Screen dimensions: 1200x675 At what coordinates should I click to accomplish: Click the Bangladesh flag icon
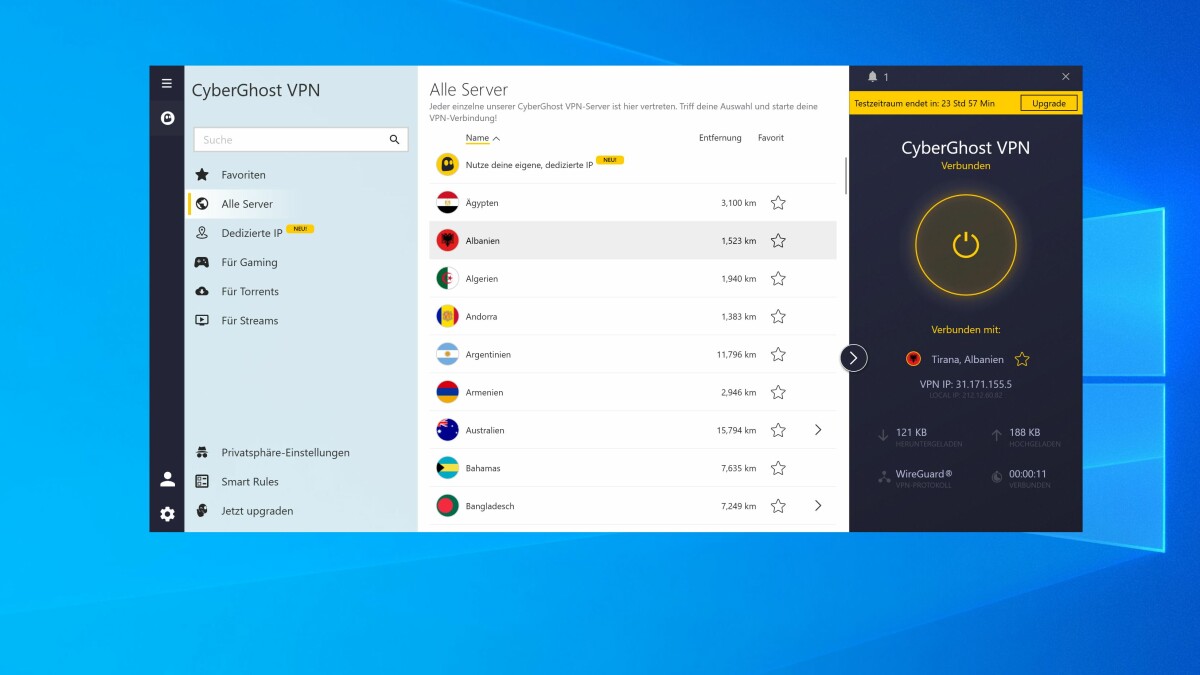447,506
